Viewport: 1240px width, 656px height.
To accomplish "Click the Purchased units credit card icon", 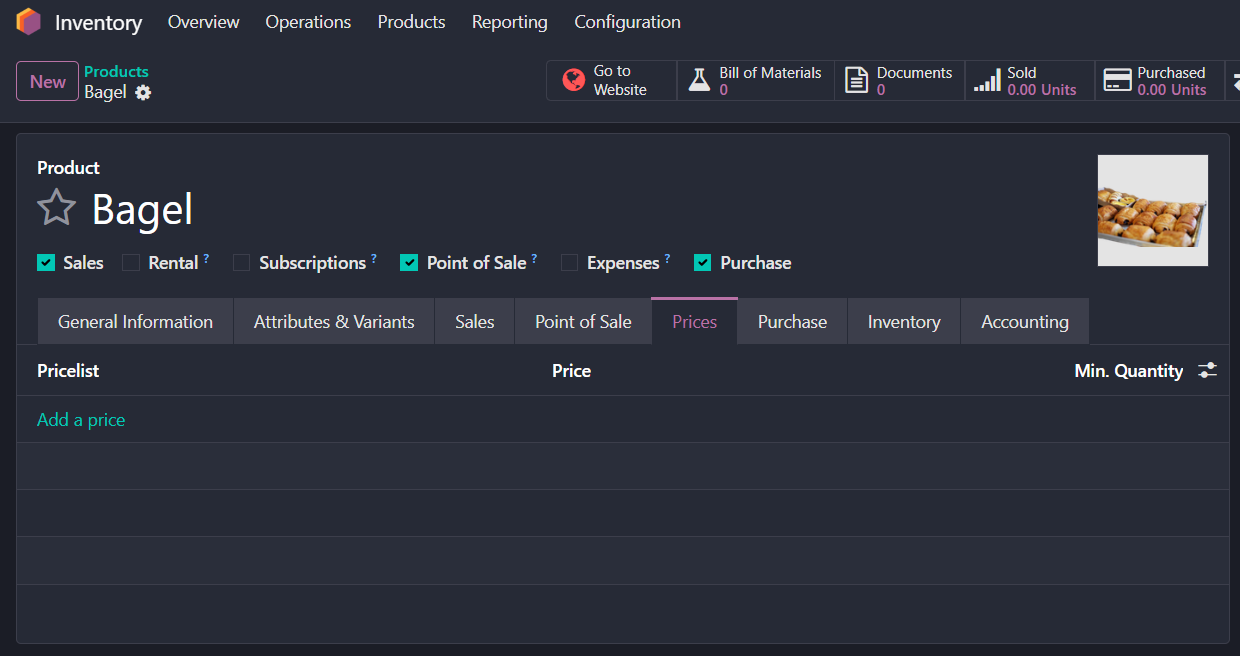I will coord(1118,81).
